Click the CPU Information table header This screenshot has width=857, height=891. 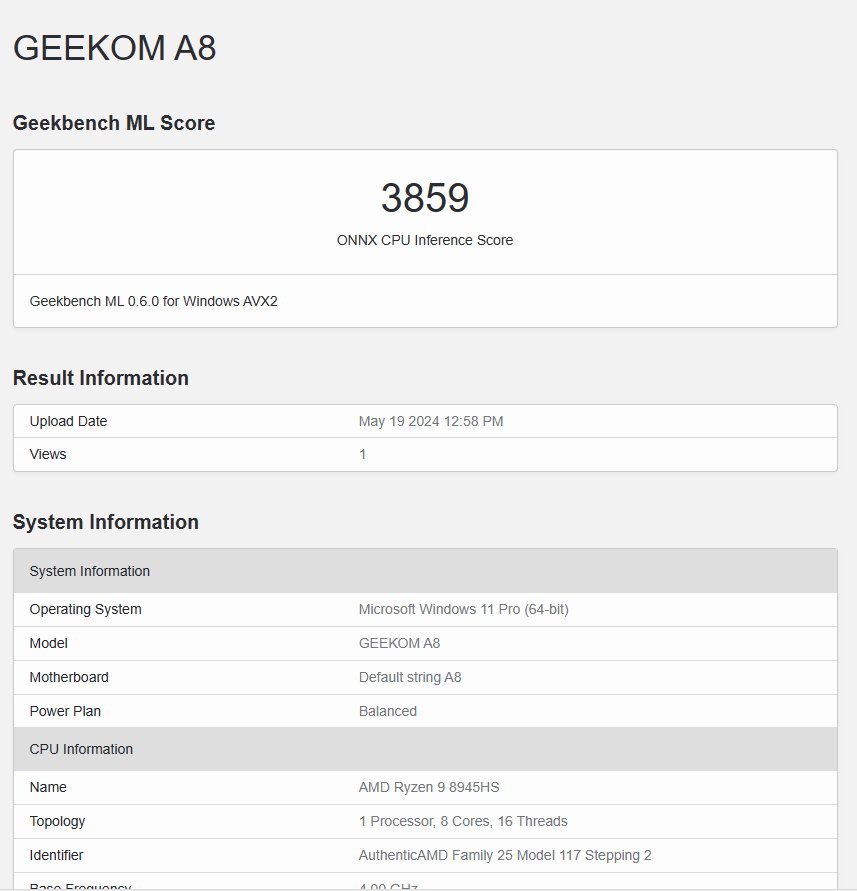[x=81, y=749]
